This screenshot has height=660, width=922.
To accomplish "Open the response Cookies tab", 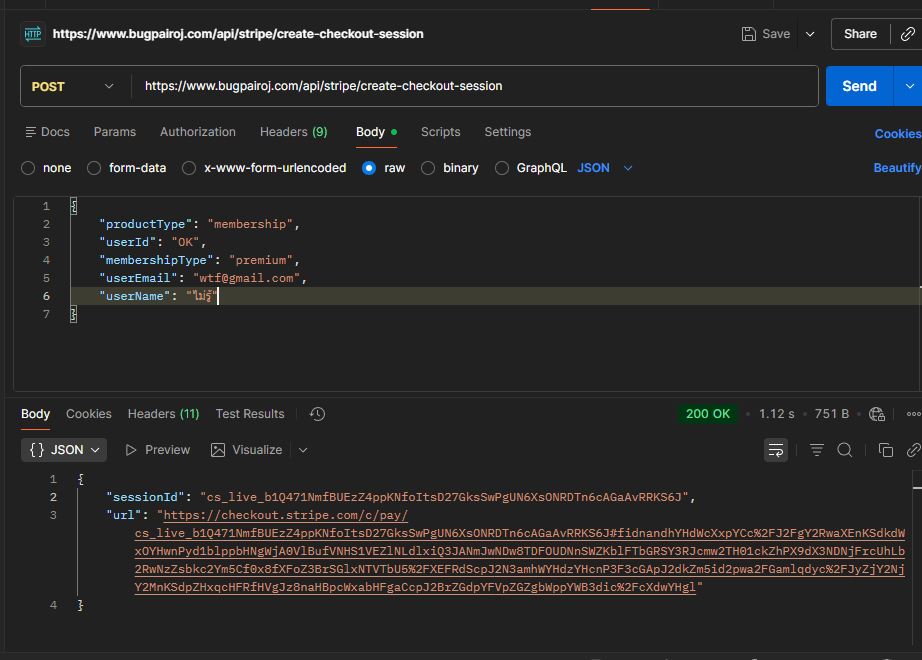I will click(x=89, y=414).
